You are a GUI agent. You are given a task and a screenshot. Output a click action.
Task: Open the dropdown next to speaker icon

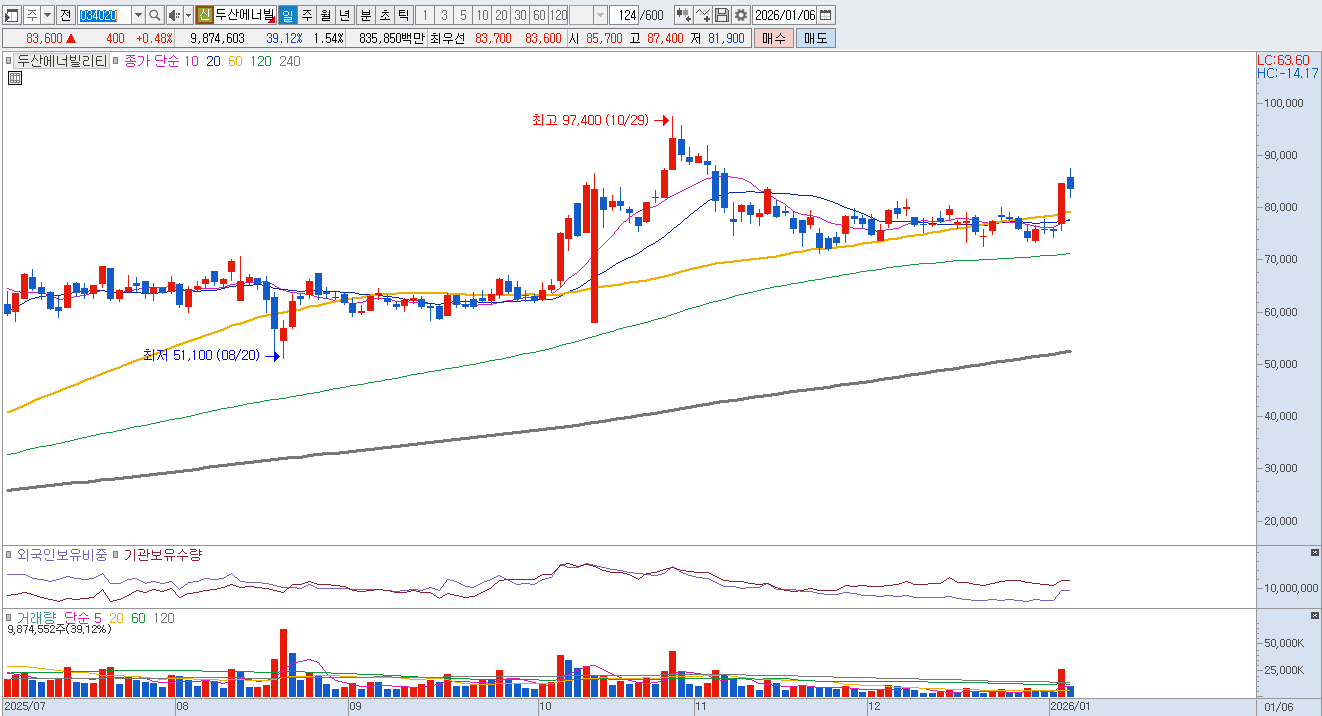[187, 15]
